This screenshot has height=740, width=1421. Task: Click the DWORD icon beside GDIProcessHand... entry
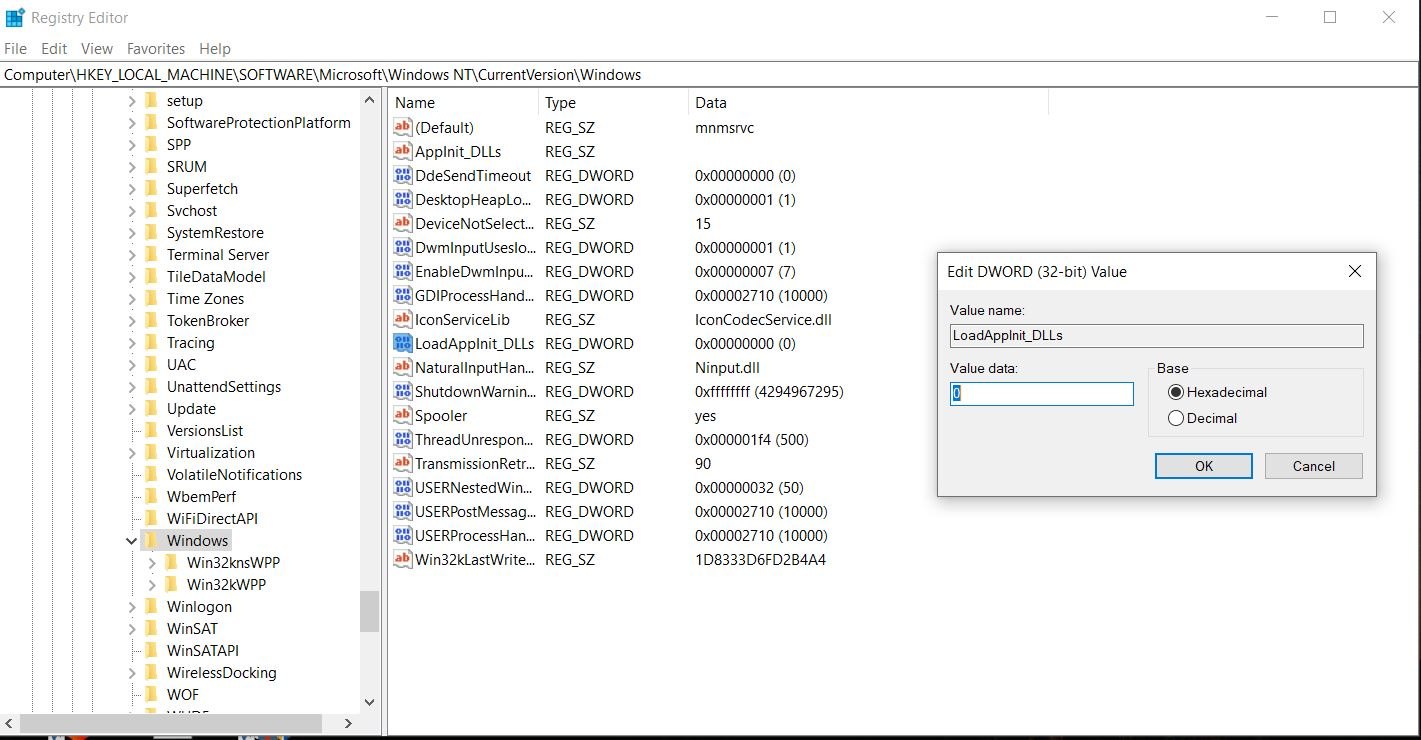[403, 295]
